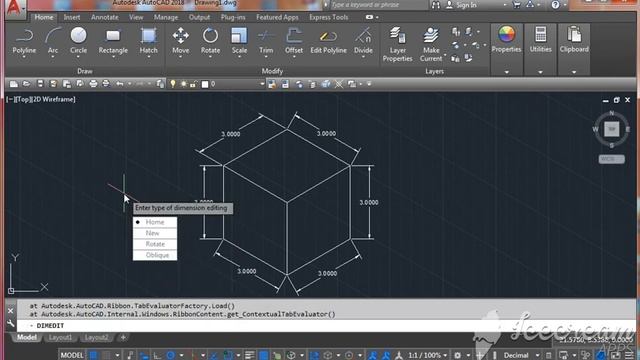
Task: Choose Oblique from dimension editing menu
Action: (155, 255)
